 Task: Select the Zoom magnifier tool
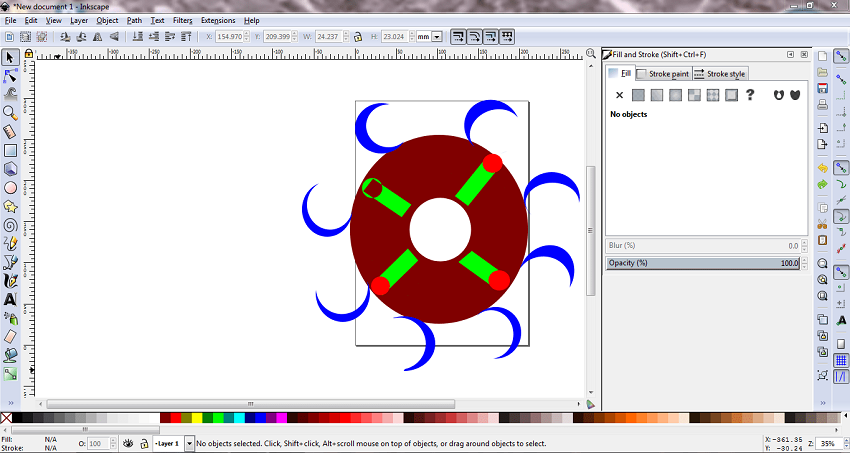point(10,113)
